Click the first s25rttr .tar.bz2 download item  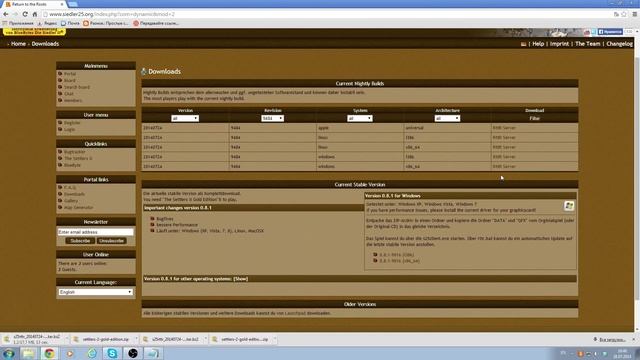coord(33,339)
